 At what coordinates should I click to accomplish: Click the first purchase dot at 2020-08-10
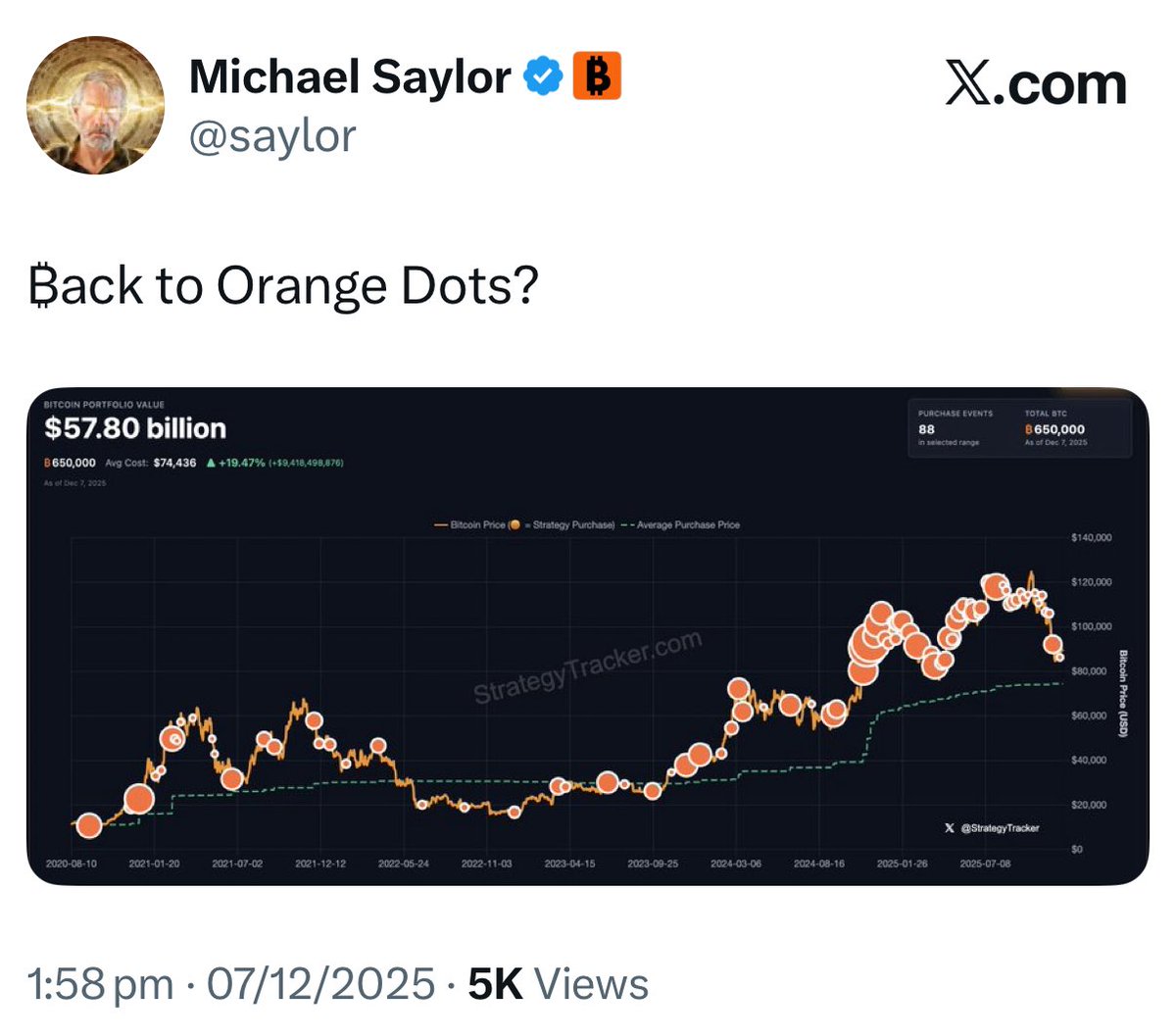point(89,825)
